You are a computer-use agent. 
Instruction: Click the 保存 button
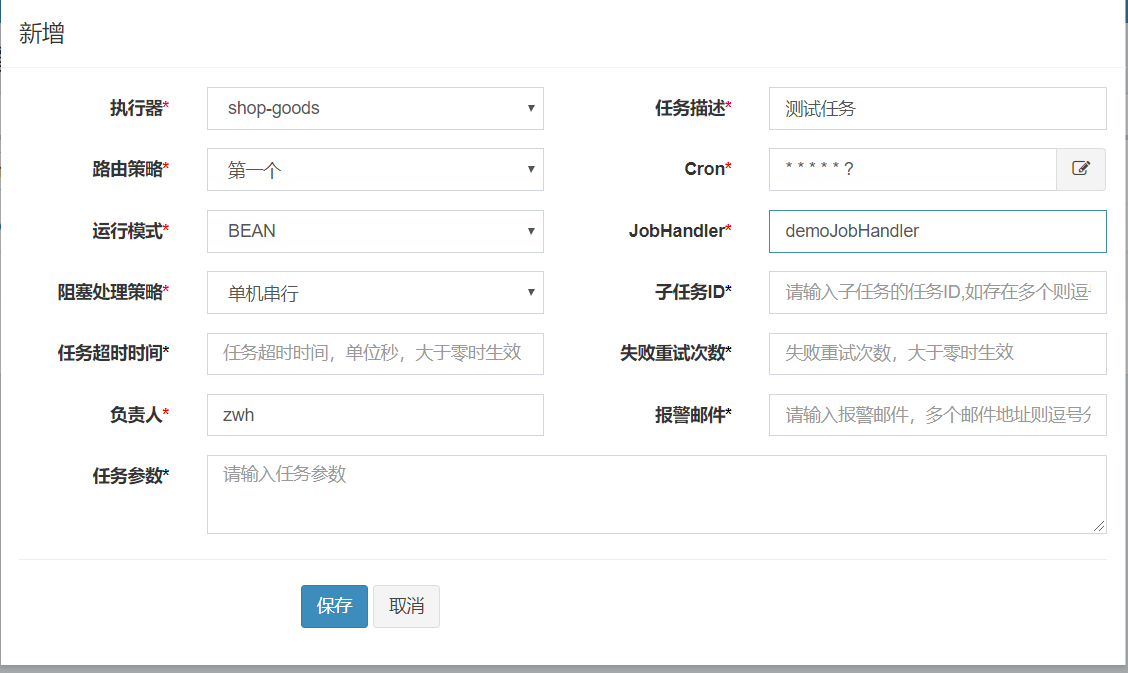(x=335, y=606)
